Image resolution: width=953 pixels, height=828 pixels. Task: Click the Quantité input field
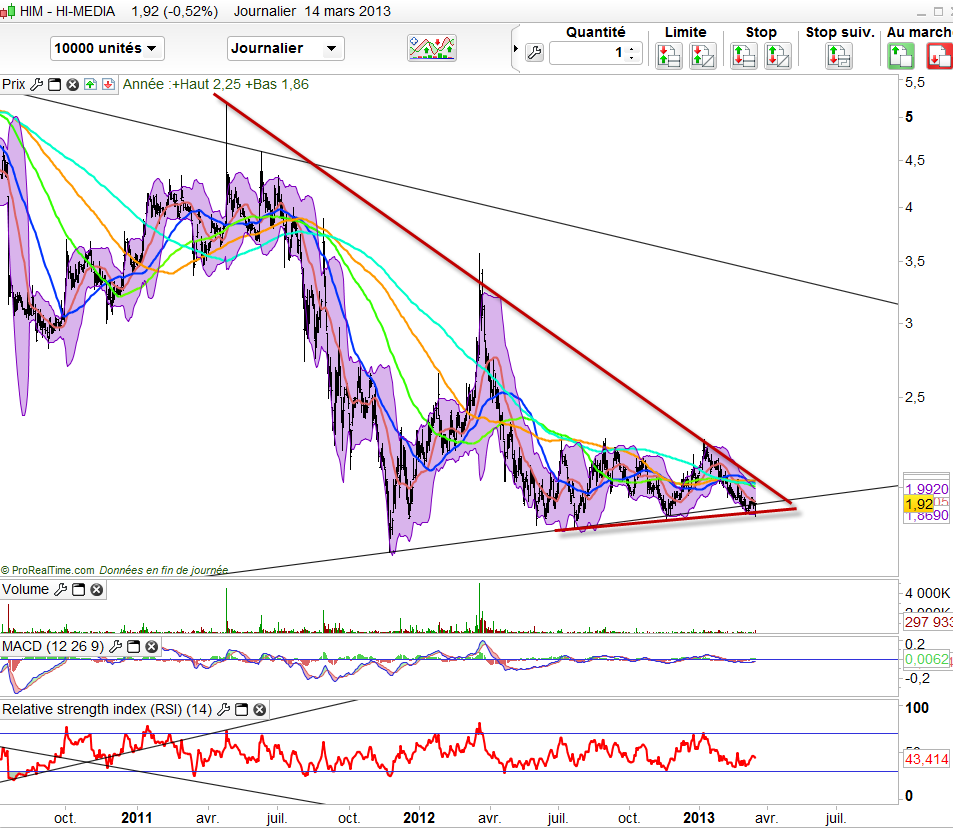click(x=588, y=53)
